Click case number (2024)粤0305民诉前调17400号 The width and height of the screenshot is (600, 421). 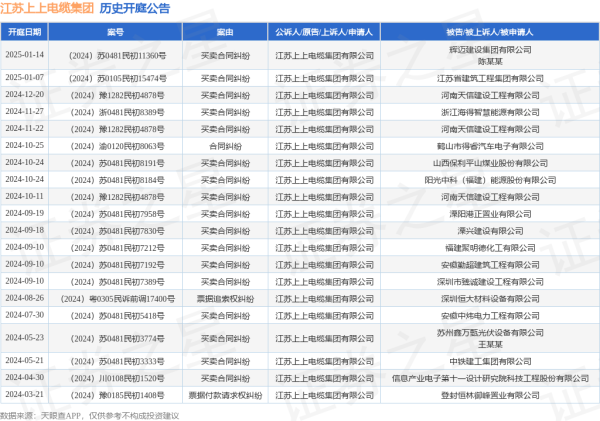tap(117, 299)
